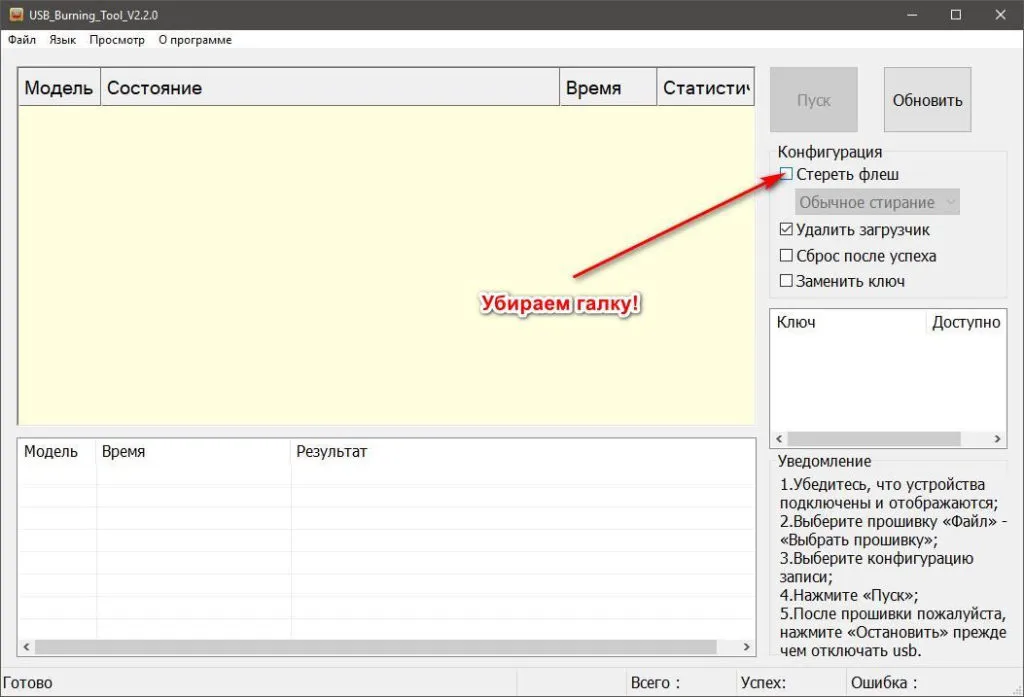Viewport: 1024px width, 697px height.
Task: Click the Готово status bar text
Action: coord(27,683)
